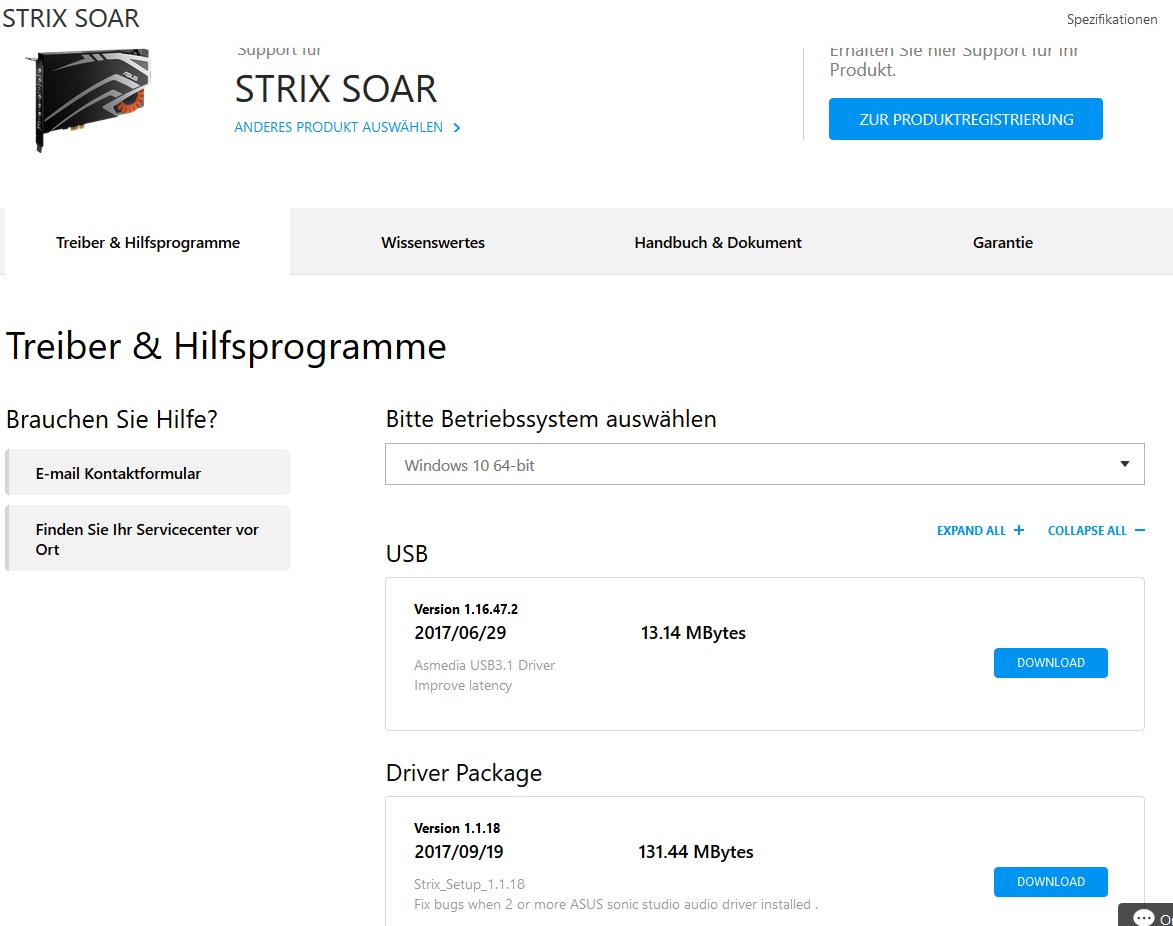Open the Treiber & Hilfsprogramme tab
The width and height of the screenshot is (1173, 926).
(x=147, y=242)
